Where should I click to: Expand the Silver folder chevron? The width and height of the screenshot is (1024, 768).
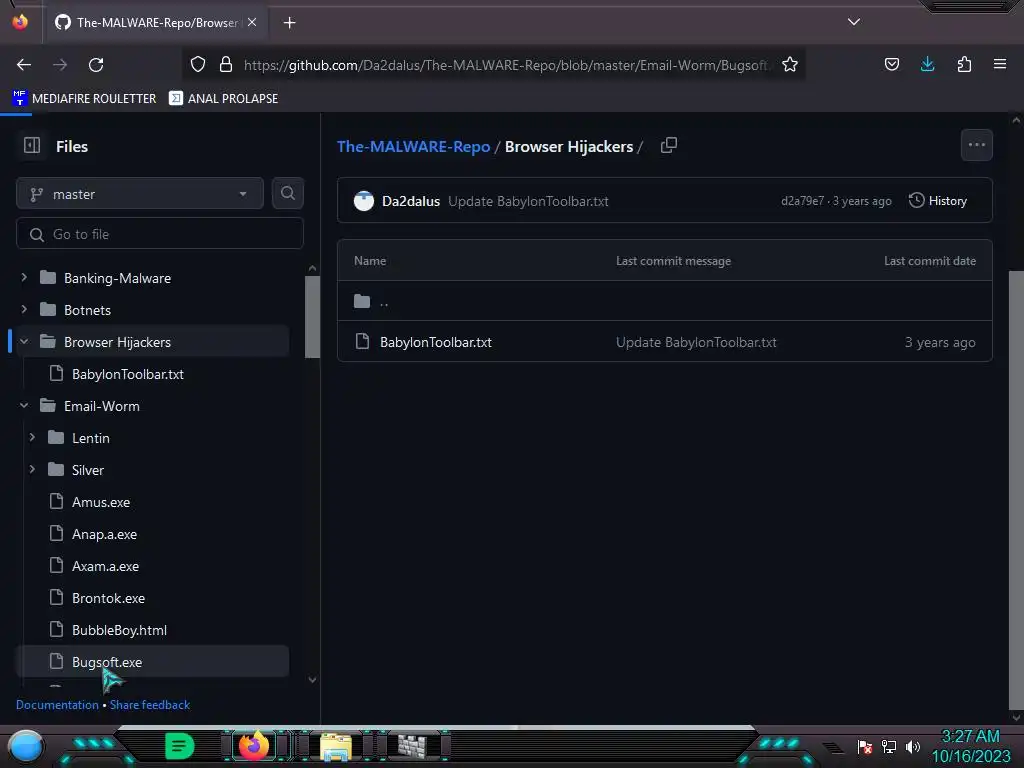pos(32,470)
